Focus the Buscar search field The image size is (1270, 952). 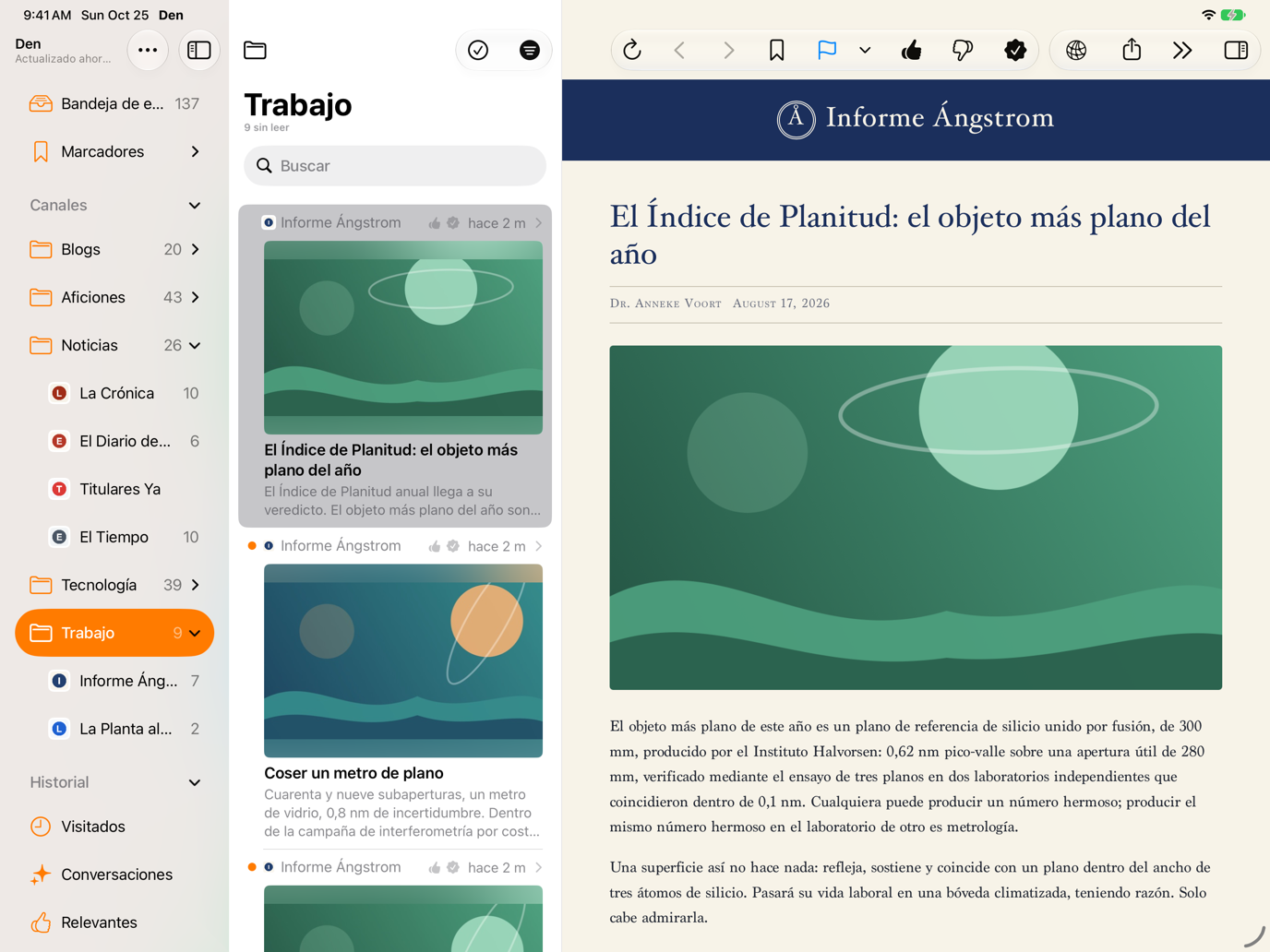pyautogui.click(x=395, y=166)
